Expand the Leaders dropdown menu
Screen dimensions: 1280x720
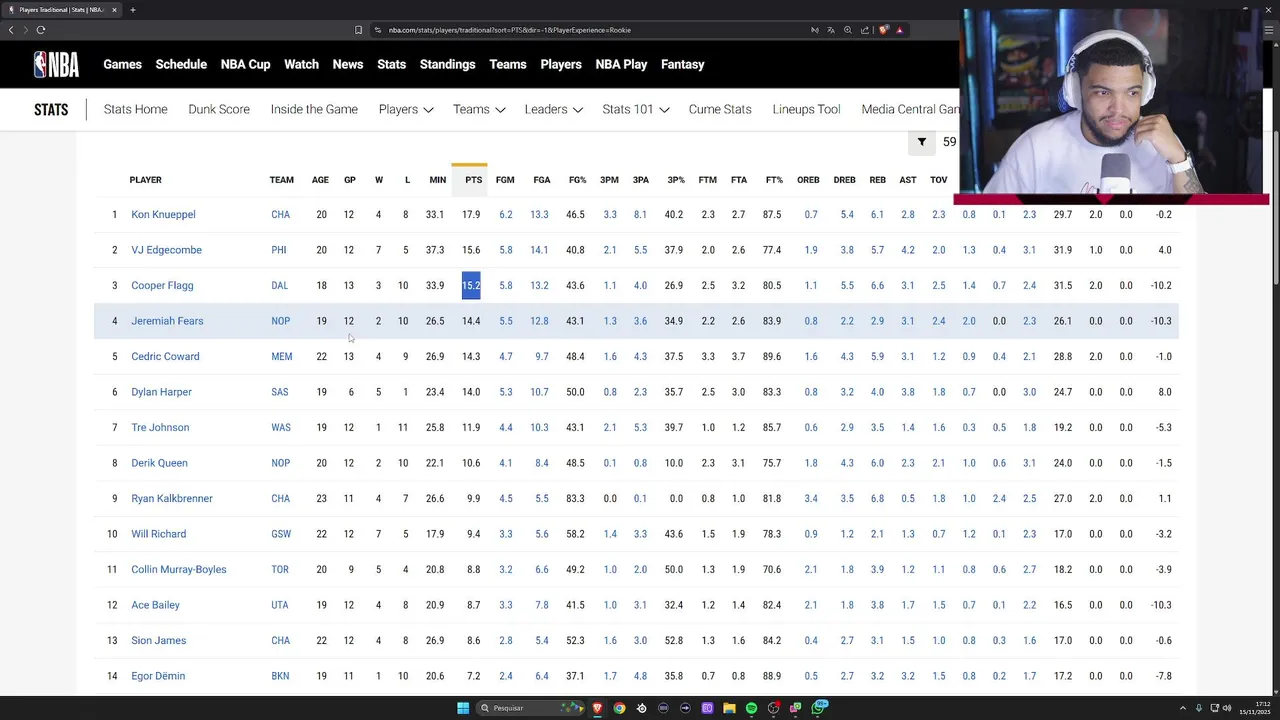tap(553, 109)
